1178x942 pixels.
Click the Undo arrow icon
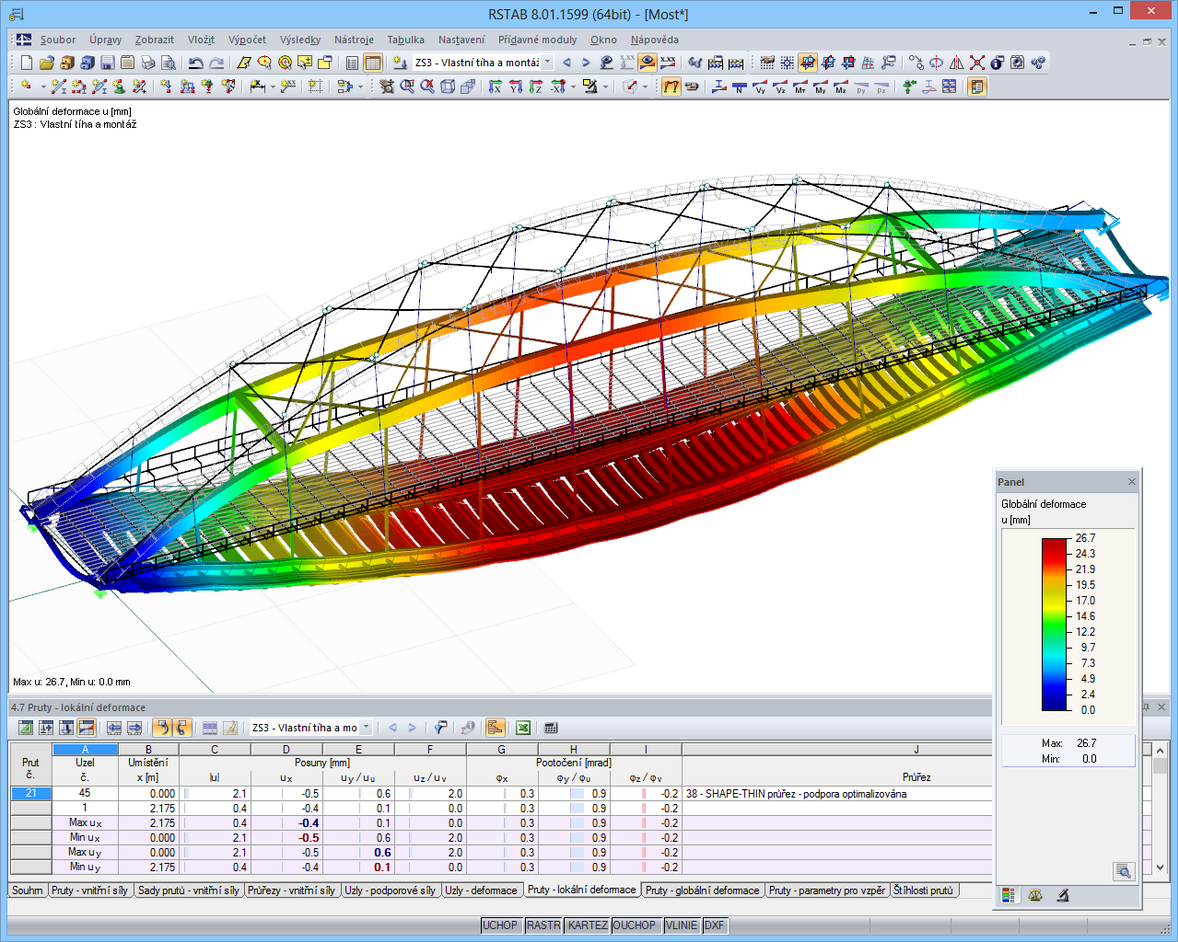(x=196, y=62)
